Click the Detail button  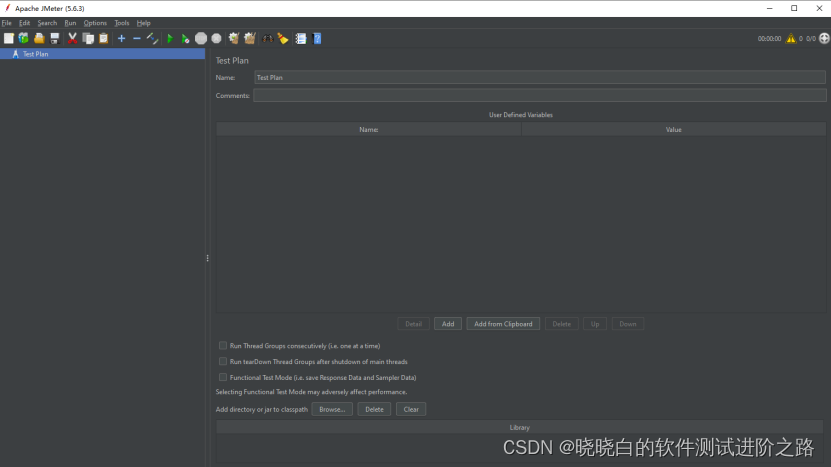413,324
